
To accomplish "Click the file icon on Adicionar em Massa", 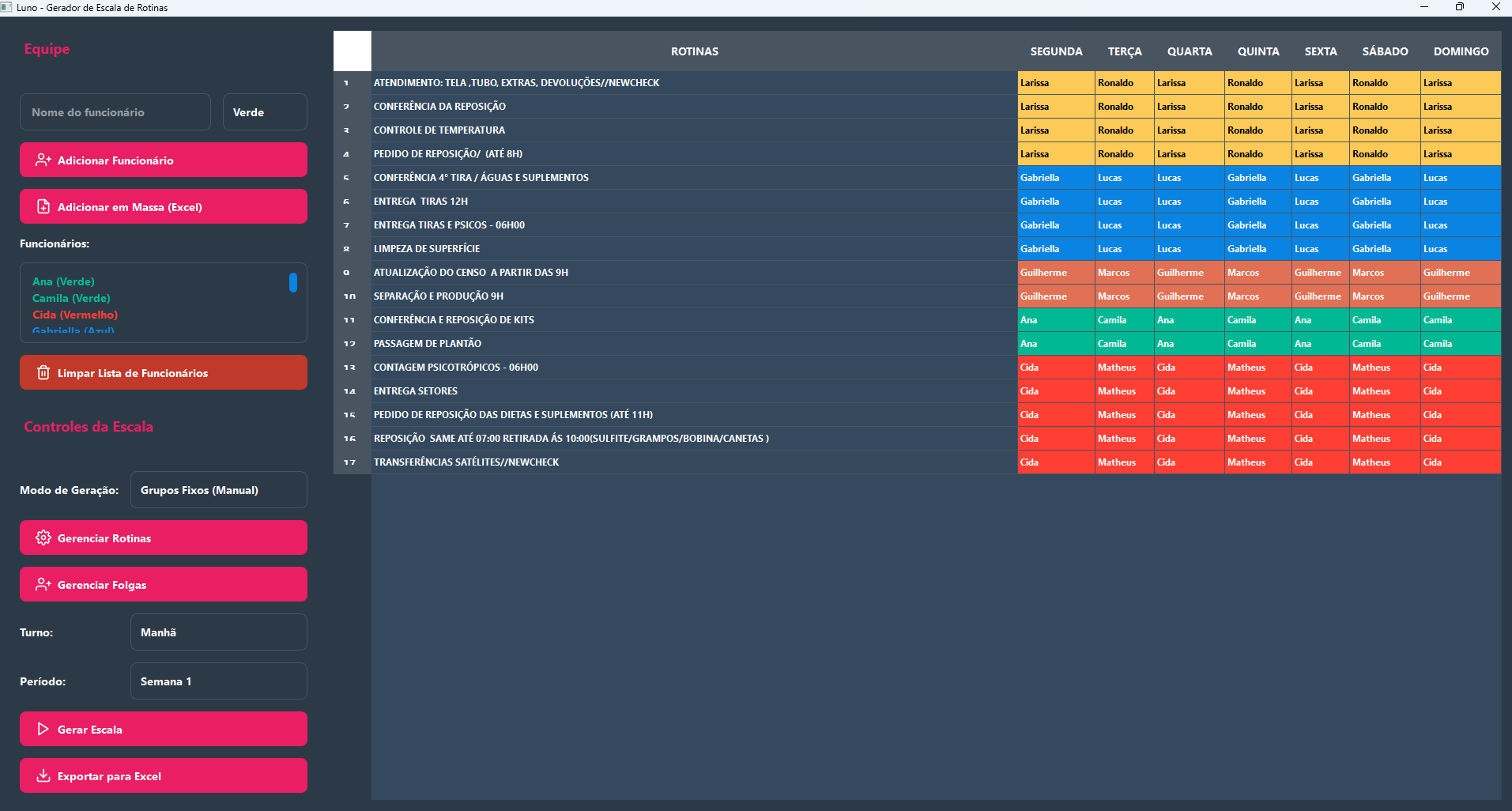I will (43, 207).
